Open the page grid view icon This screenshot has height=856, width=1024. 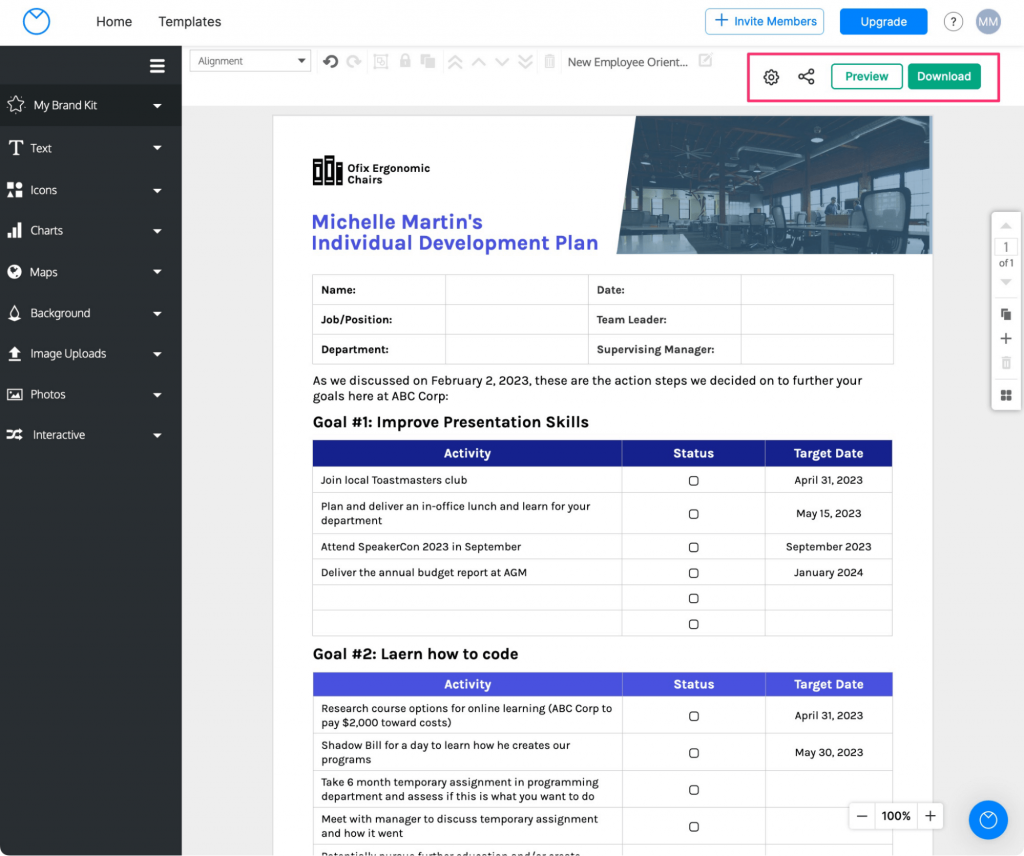pos(1006,395)
